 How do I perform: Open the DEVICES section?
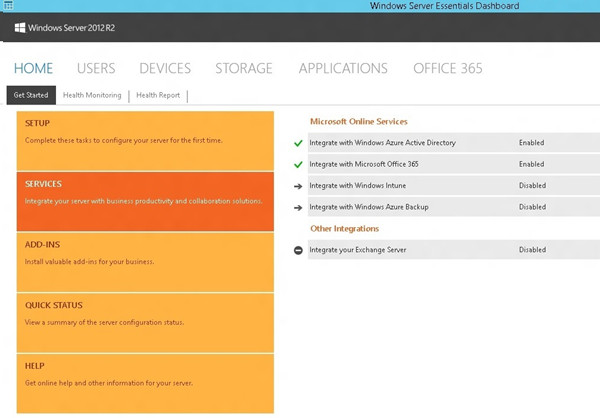[165, 69]
